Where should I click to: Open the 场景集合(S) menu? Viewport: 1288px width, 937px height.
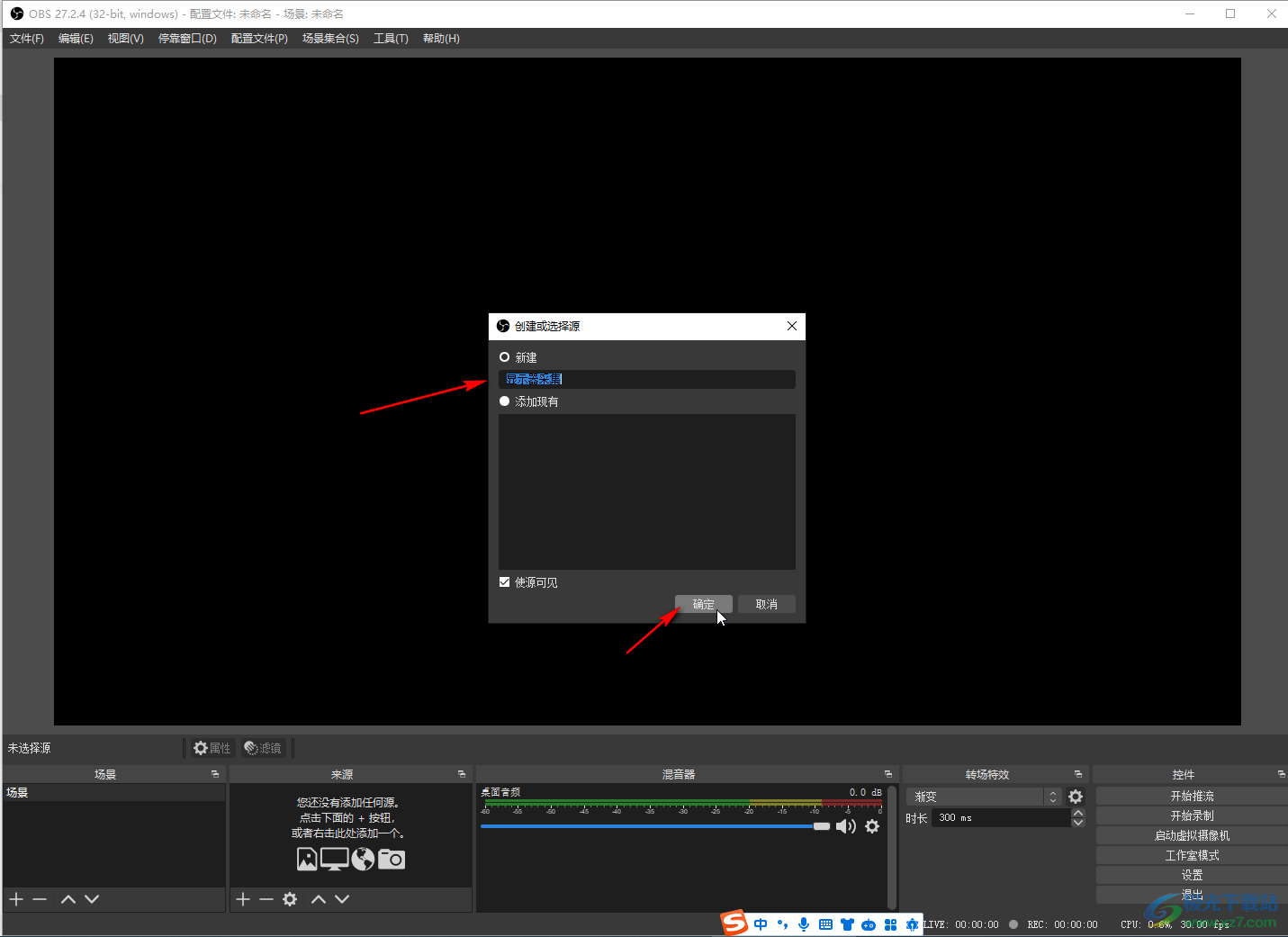pos(330,39)
